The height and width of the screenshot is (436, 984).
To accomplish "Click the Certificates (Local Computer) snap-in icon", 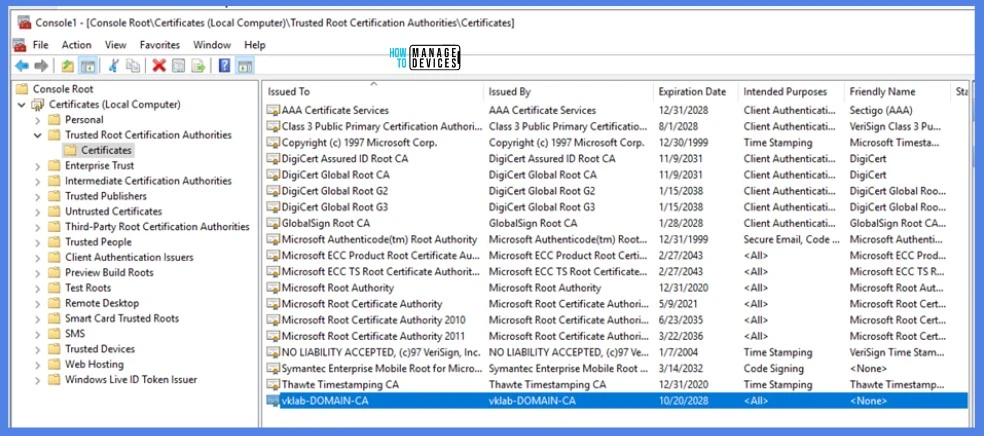I will coord(38,104).
